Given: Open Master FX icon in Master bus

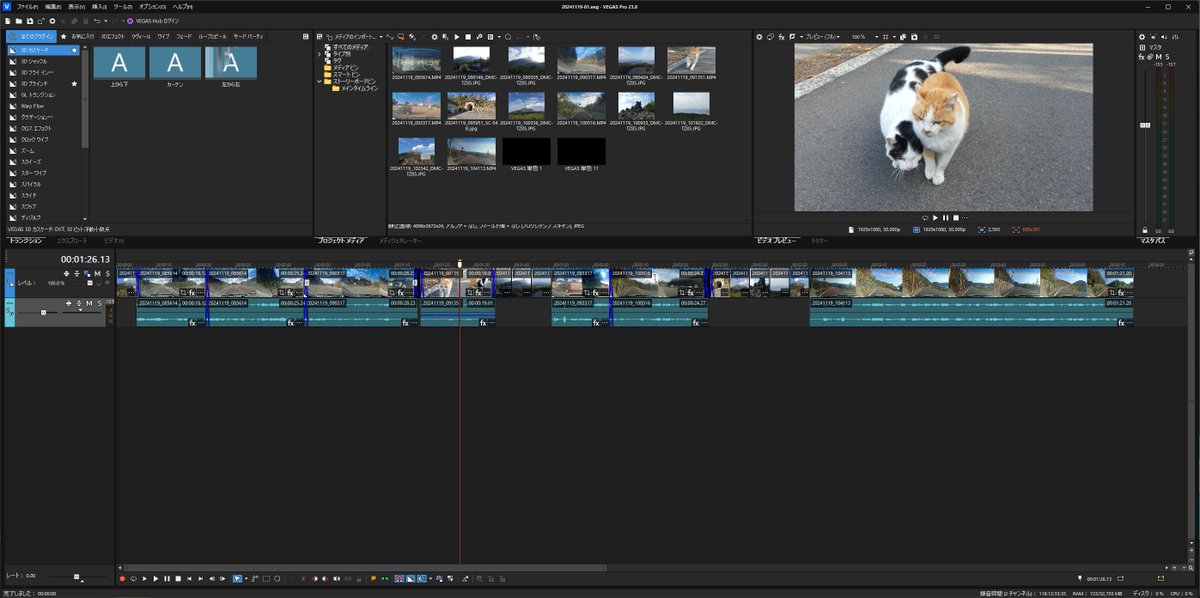Looking at the screenshot, I should point(1142,57).
